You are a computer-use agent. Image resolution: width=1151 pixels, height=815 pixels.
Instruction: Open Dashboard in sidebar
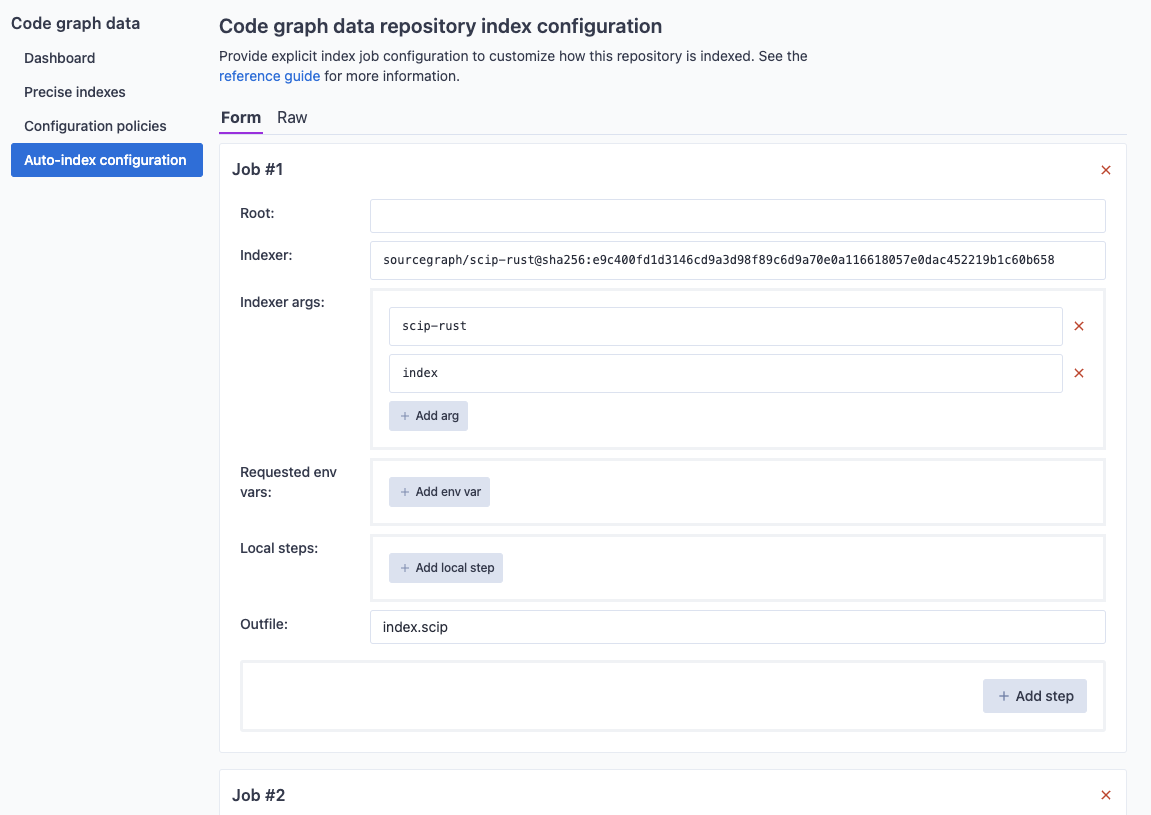coord(60,58)
